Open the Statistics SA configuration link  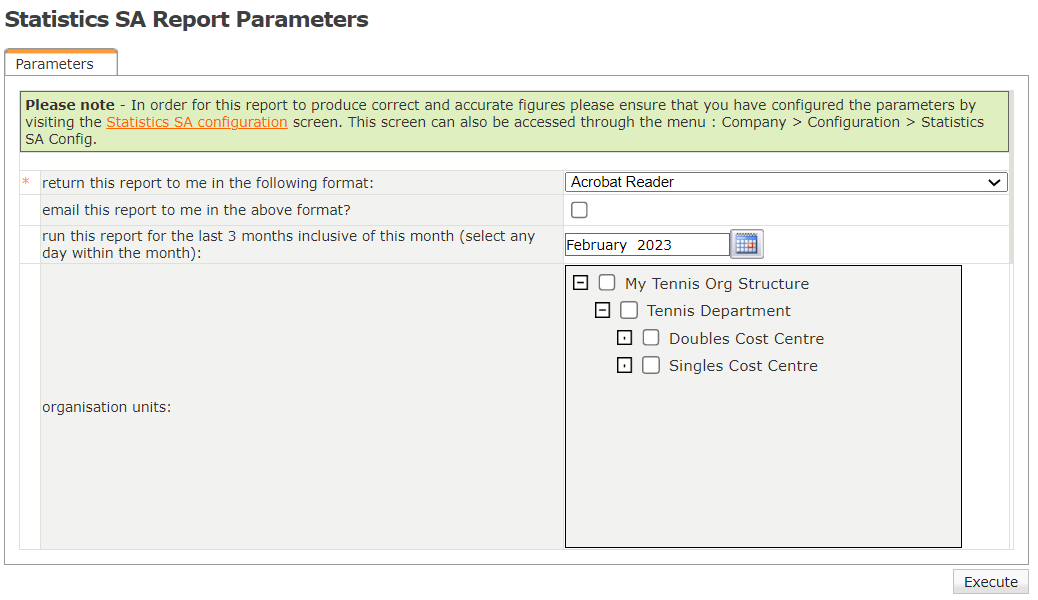point(197,122)
